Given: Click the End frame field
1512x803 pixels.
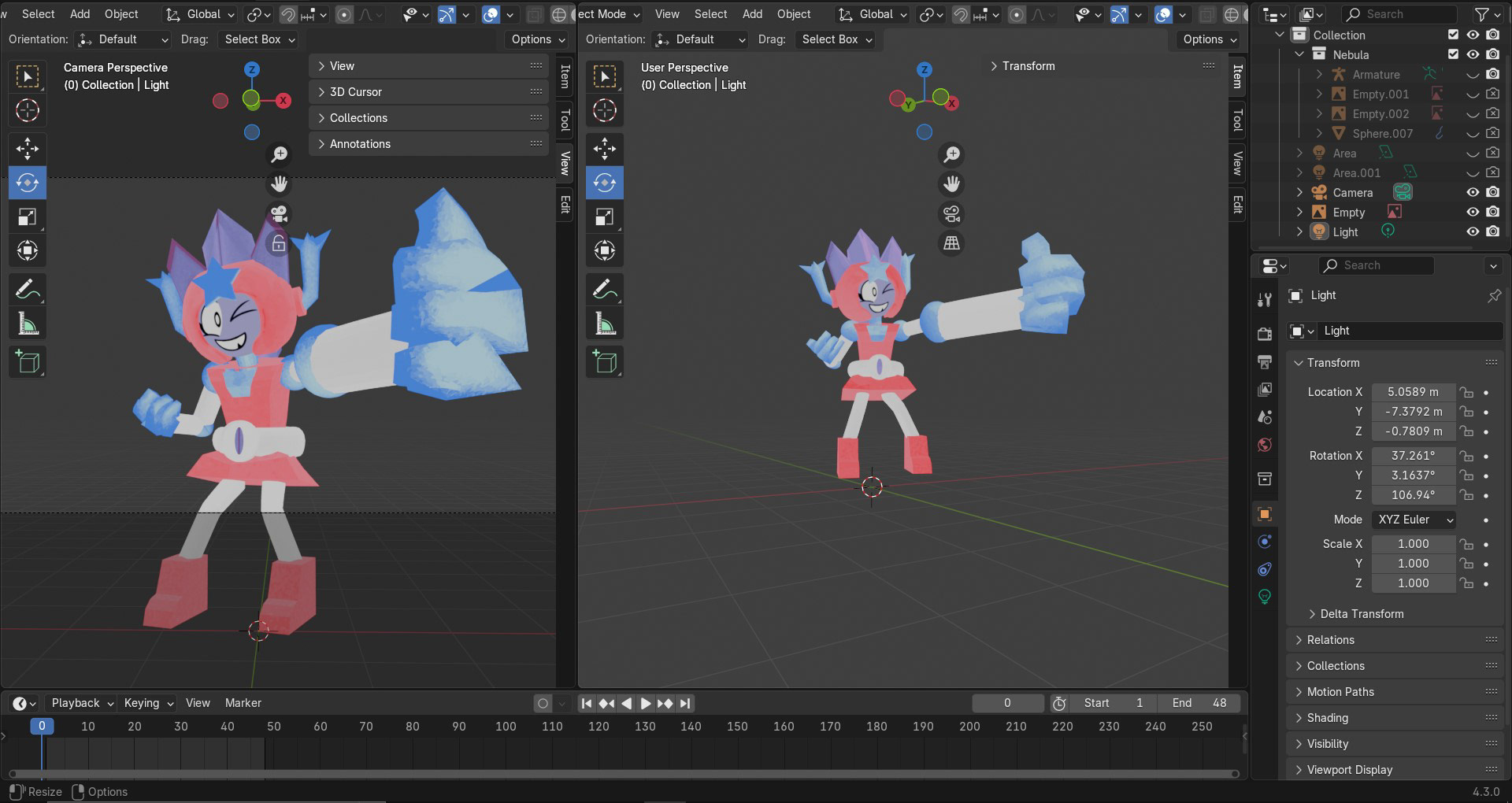Looking at the screenshot, I should tap(1199, 703).
